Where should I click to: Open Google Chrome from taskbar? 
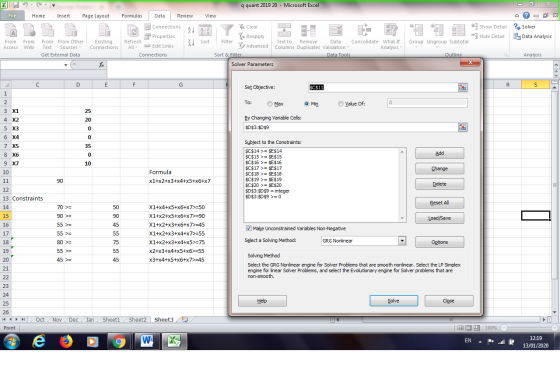(x=119, y=341)
